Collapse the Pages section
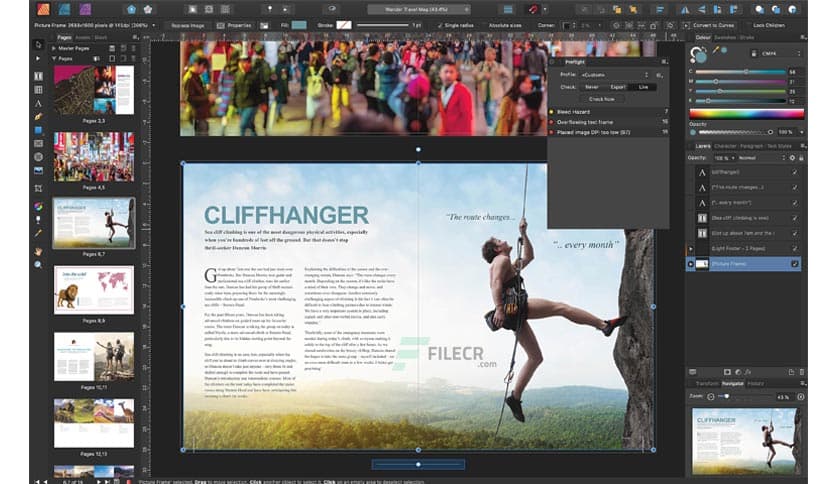 pyautogui.click(x=54, y=59)
